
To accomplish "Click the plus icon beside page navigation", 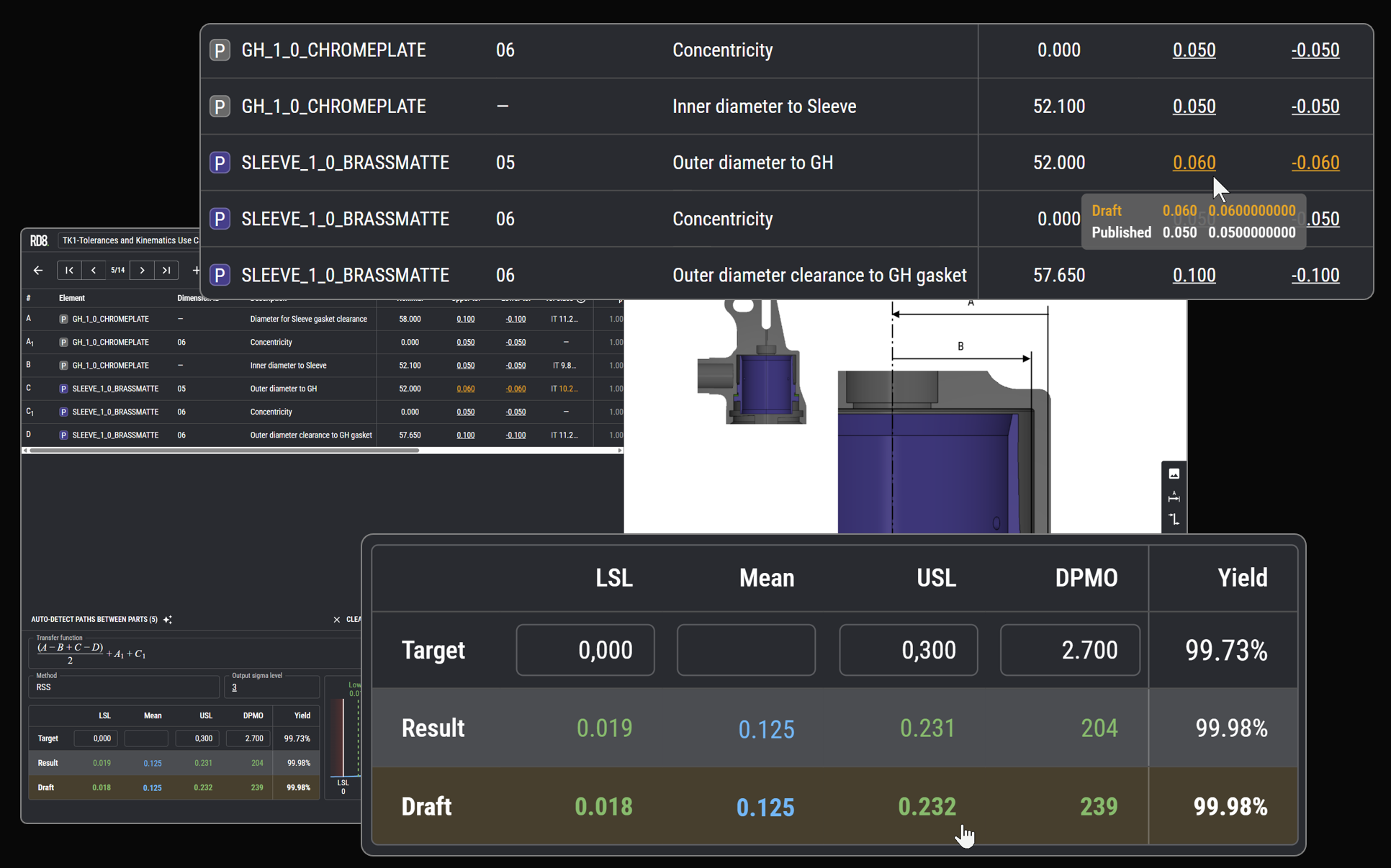I will pyautogui.click(x=195, y=270).
